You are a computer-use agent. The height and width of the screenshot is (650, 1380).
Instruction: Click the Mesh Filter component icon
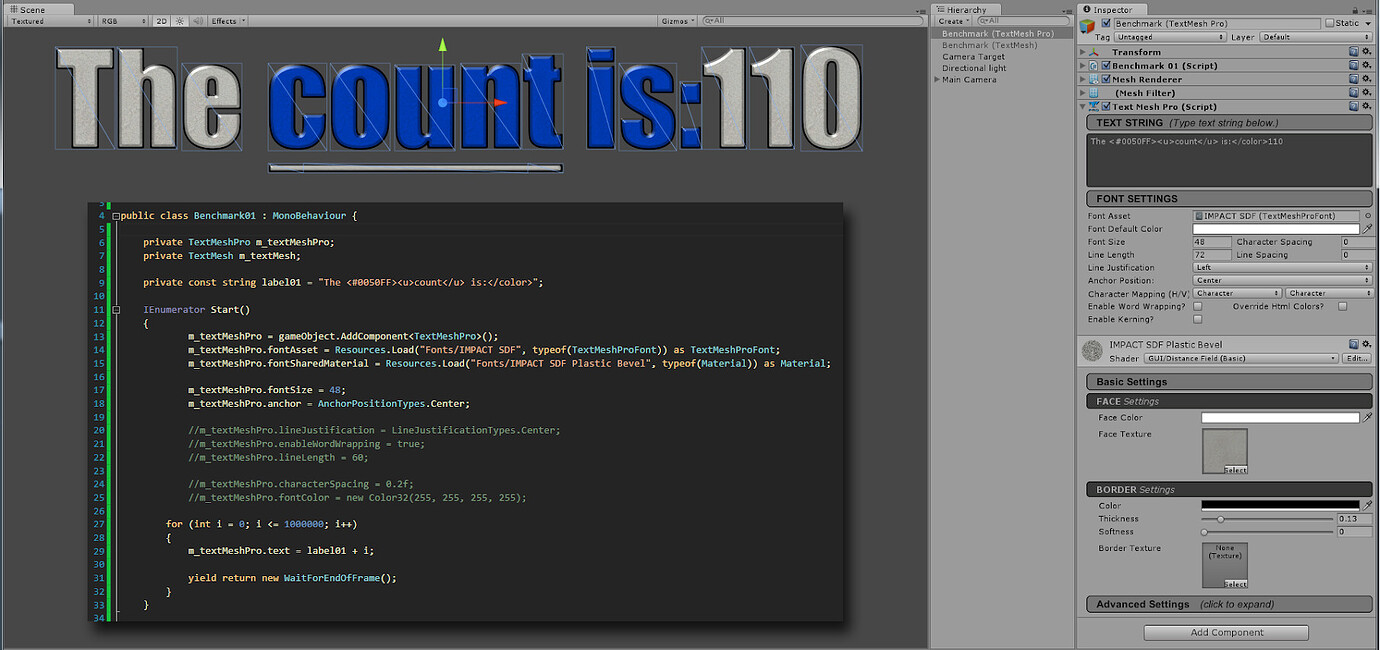click(1094, 93)
